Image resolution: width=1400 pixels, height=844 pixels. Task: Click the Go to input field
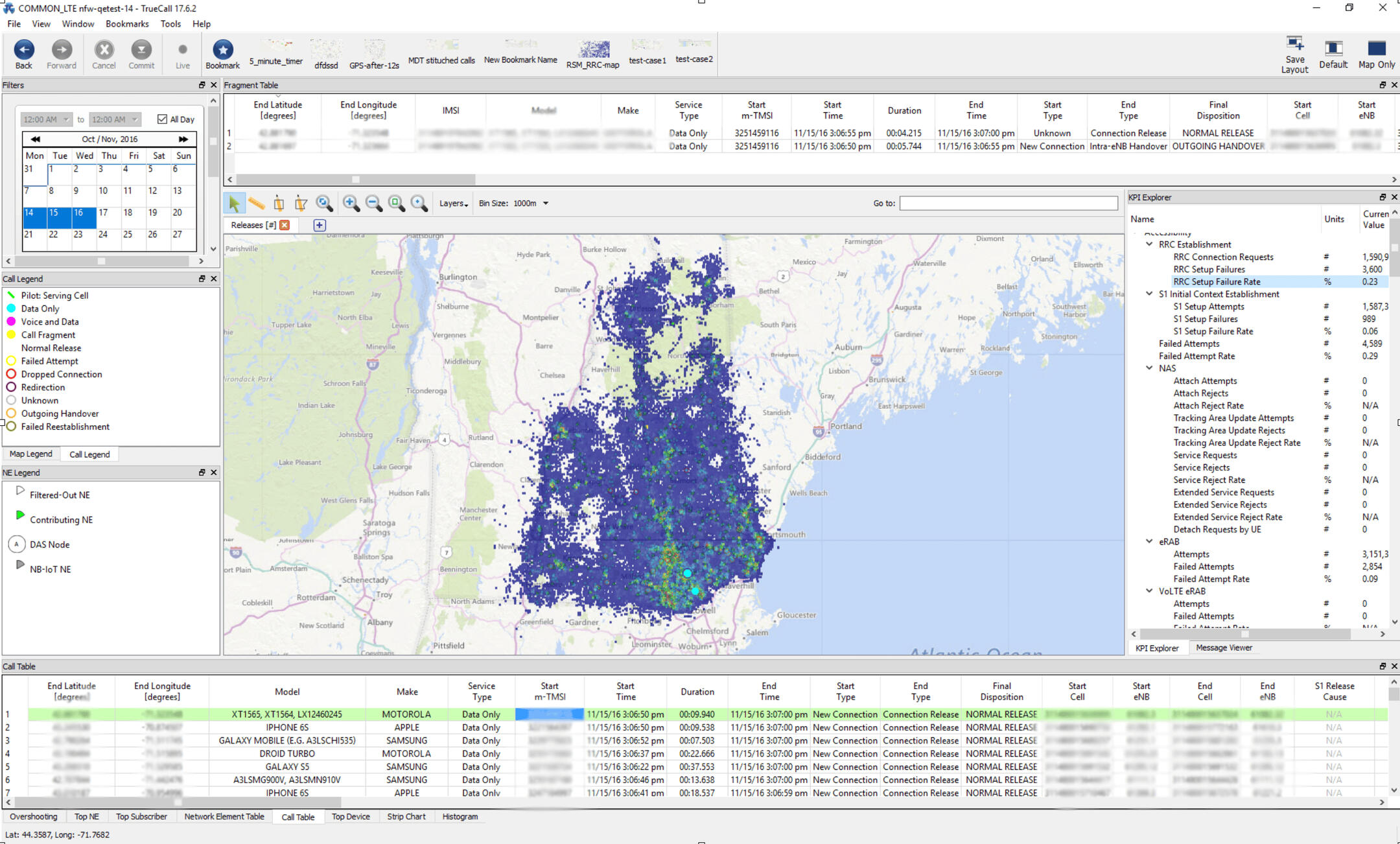tap(1008, 204)
